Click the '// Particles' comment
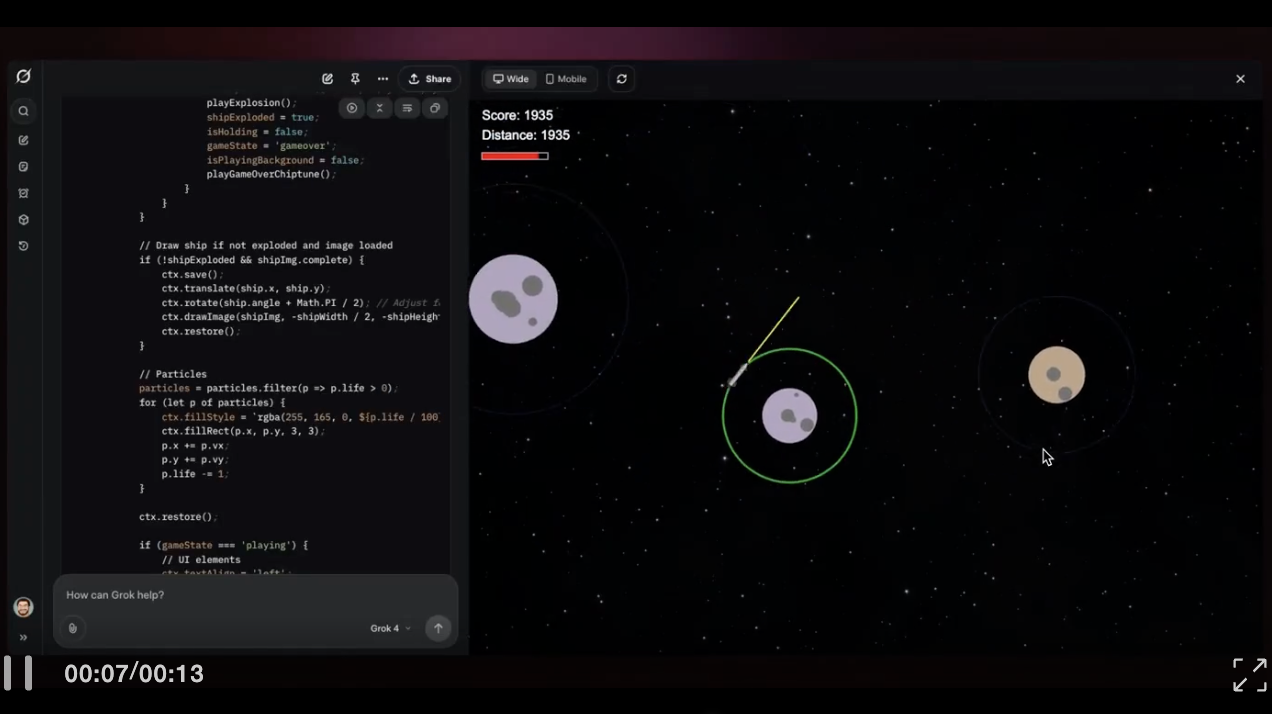This screenshot has width=1272, height=714. pos(173,374)
